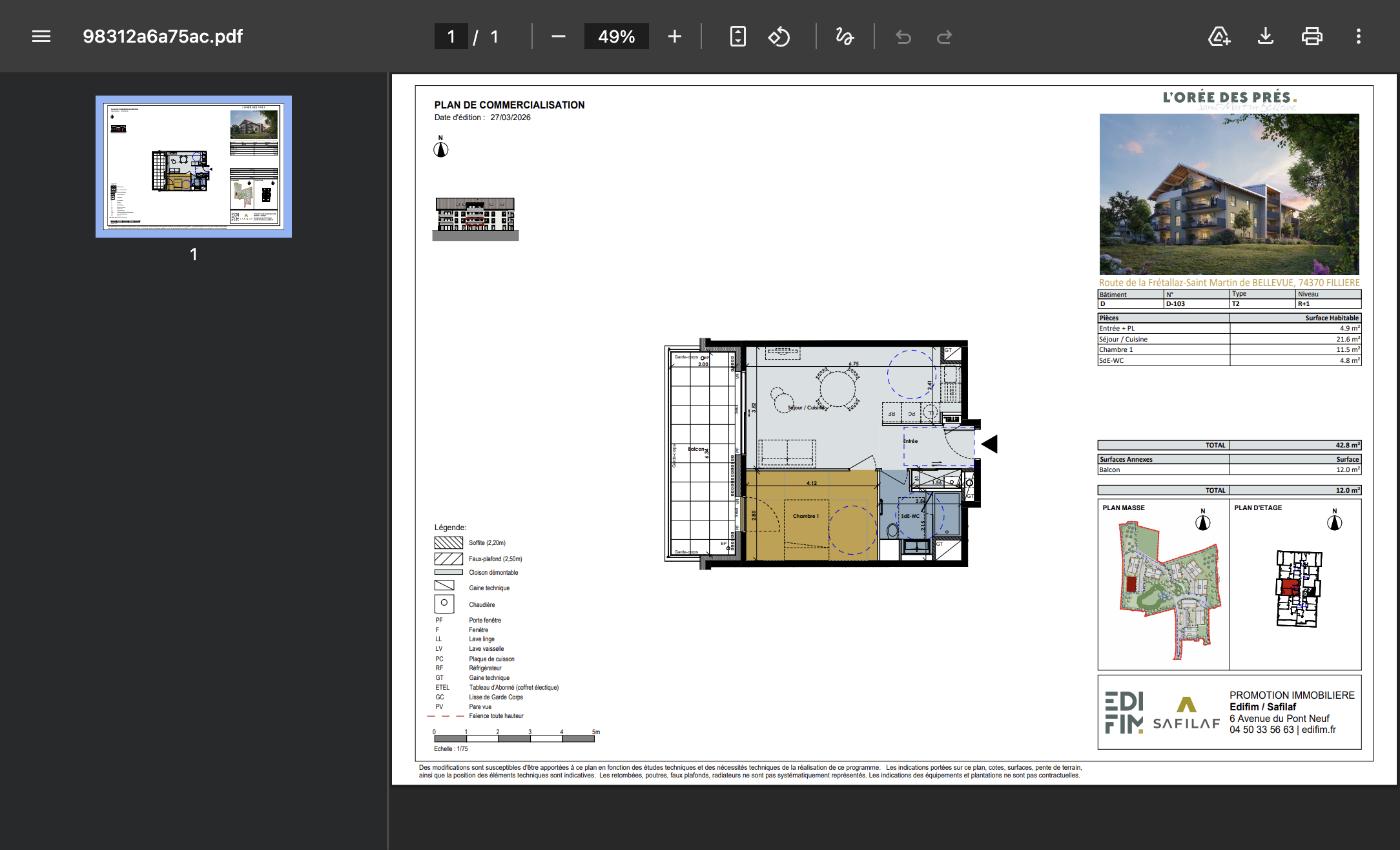Click the Chambre 1 table row
The height and width of the screenshot is (850, 1400).
pyautogui.click(x=1229, y=350)
